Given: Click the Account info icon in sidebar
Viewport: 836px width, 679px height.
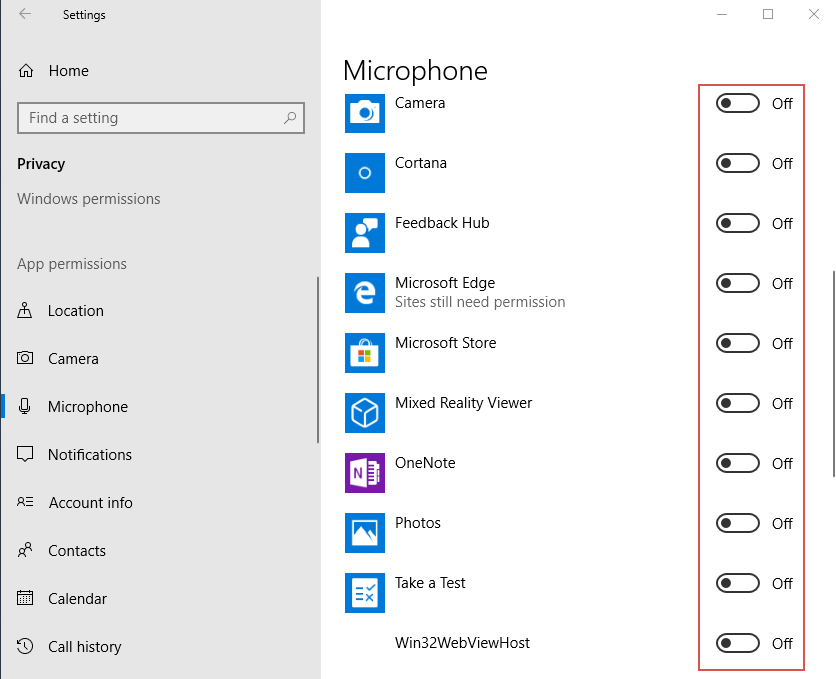Looking at the screenshot, I should click(25, 502).
